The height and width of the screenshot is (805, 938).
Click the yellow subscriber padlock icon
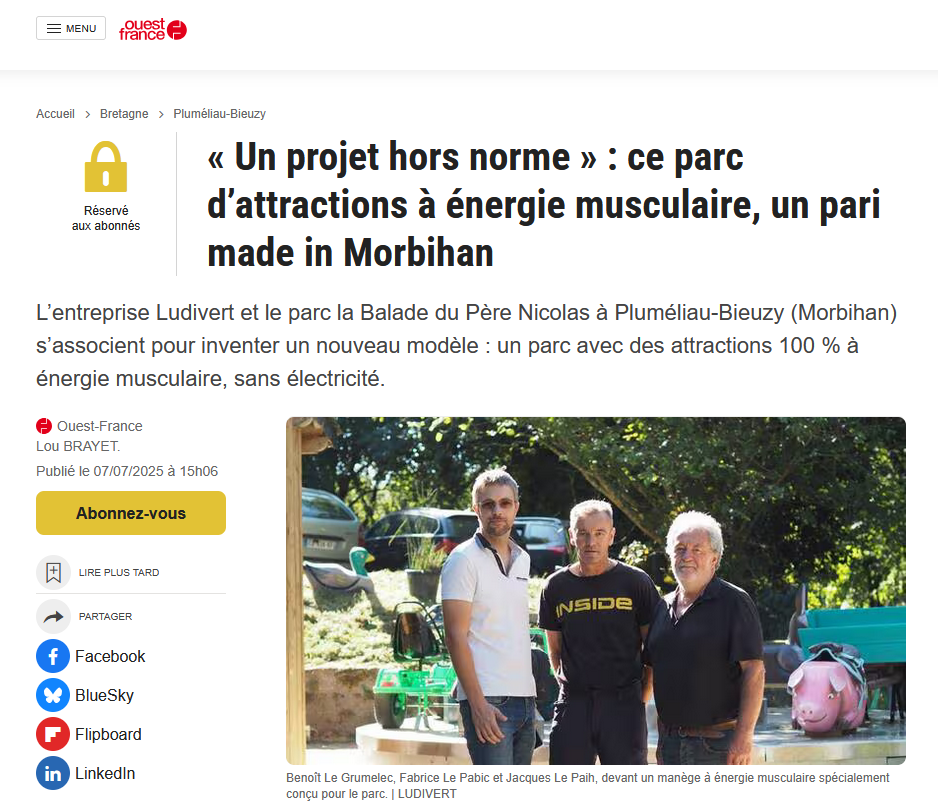click(106, 166)
